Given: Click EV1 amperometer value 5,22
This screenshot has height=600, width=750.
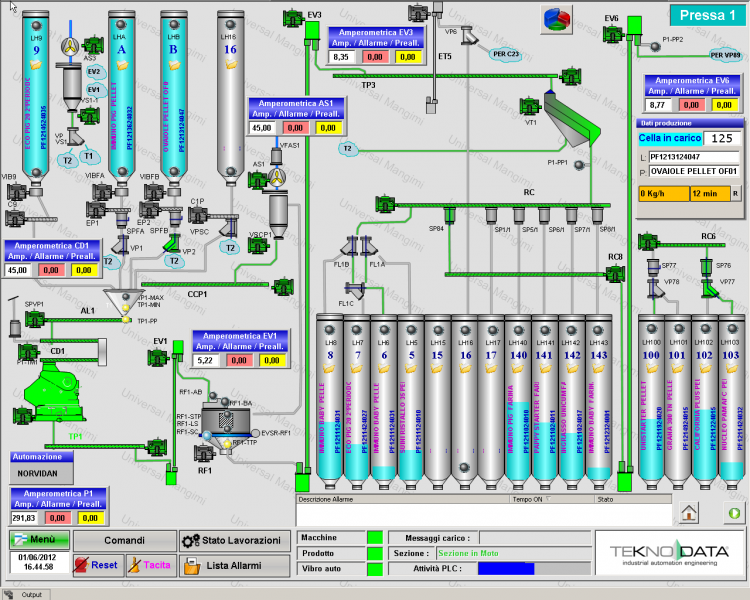Looking at the screenshot, I should tap(206, 360).
